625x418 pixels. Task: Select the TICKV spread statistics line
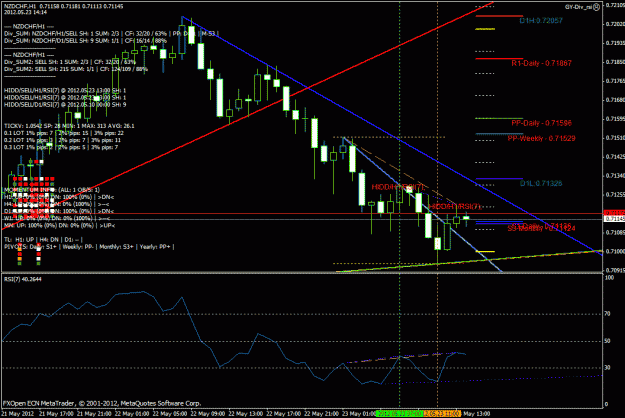[x=69, y=126]
